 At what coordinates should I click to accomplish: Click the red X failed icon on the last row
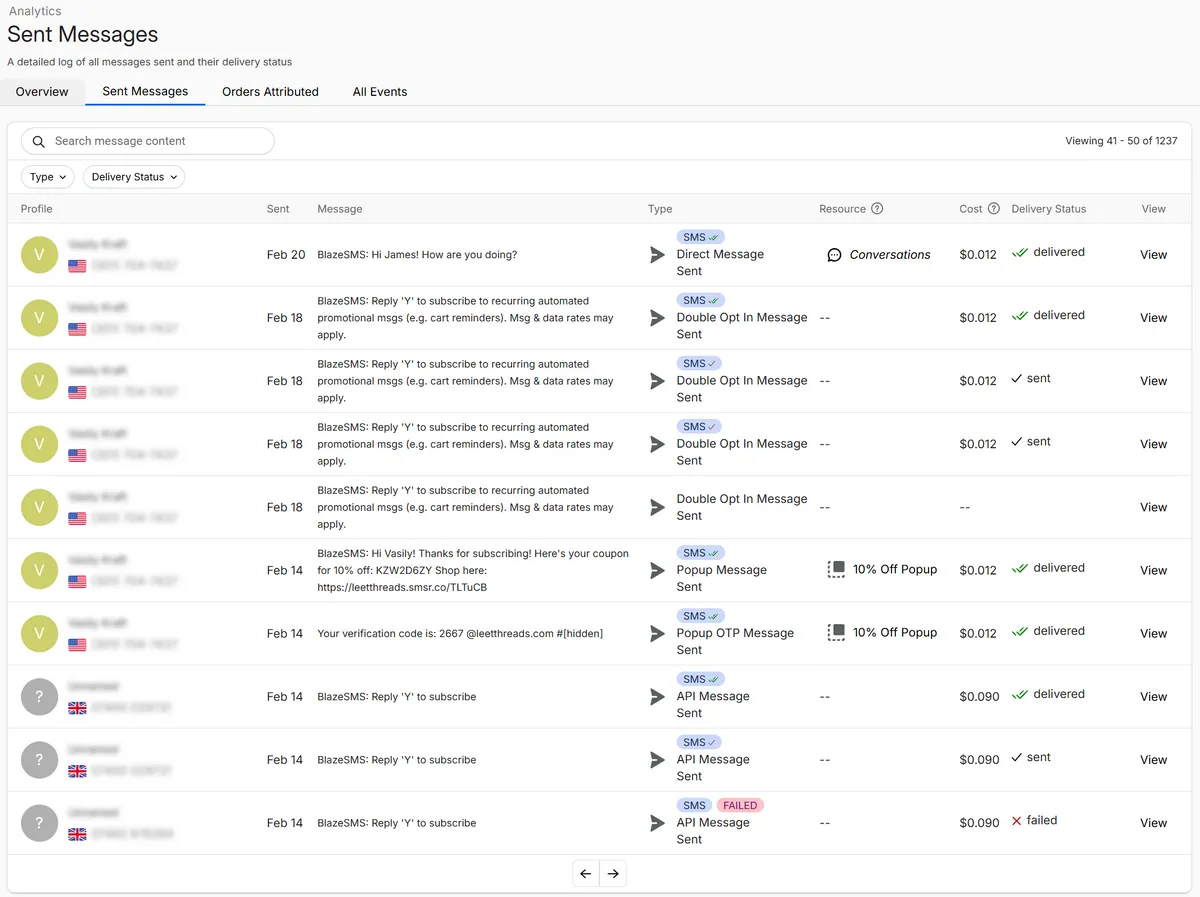1015,820
